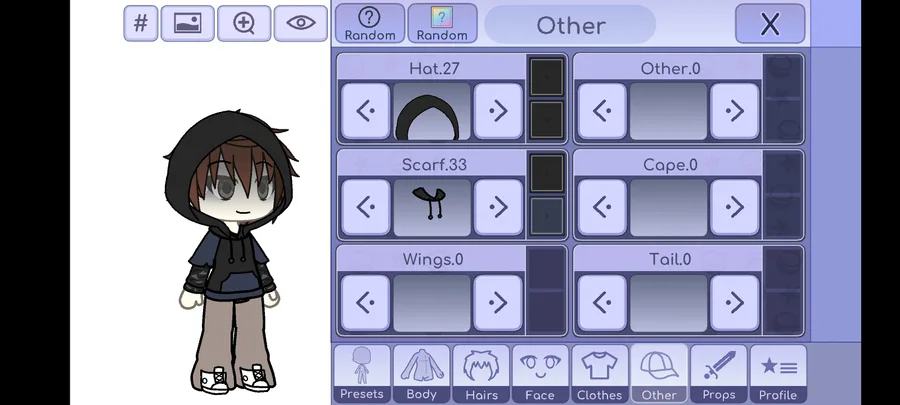Pick the top Hat color swatch
The image size is (900, 405).
point(546,77)
